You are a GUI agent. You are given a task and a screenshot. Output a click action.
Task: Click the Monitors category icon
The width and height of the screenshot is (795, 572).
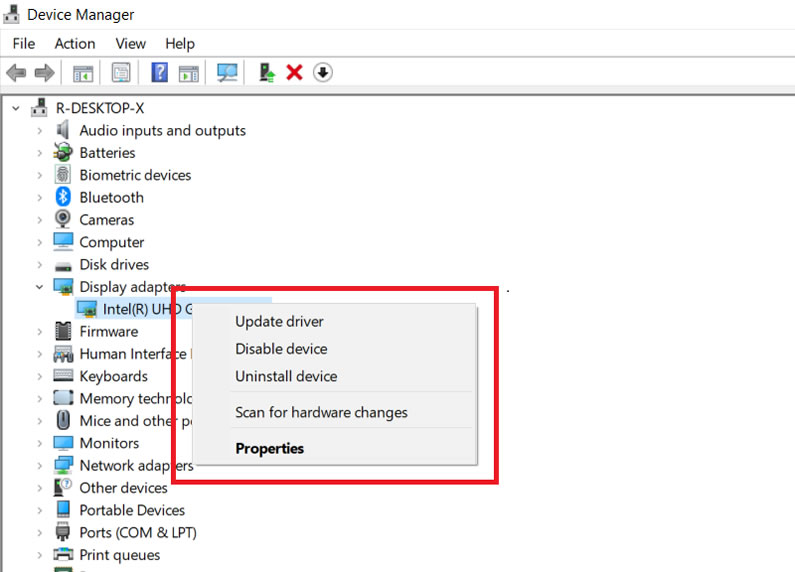pos(63,443)
